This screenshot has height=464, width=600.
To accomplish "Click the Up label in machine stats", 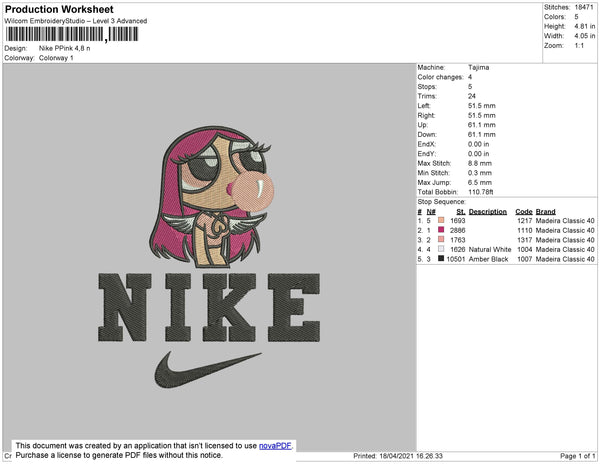I will pyautogui.click(x=423, y=125).
